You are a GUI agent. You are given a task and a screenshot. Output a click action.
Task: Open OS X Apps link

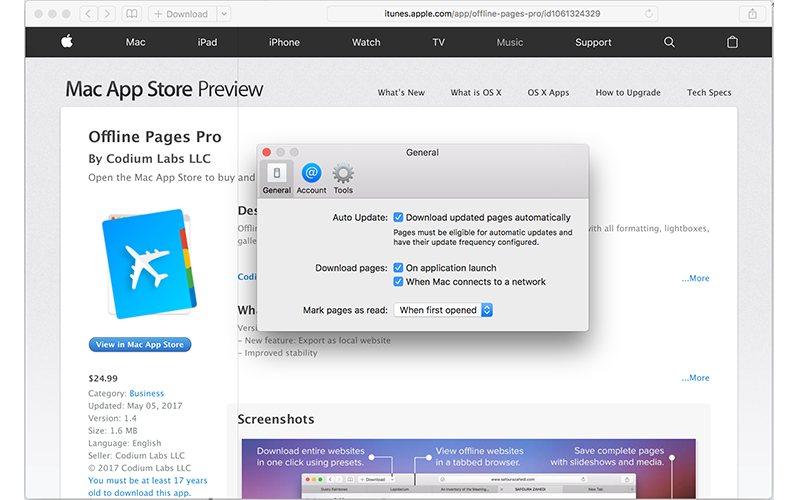tap(548, 92)
